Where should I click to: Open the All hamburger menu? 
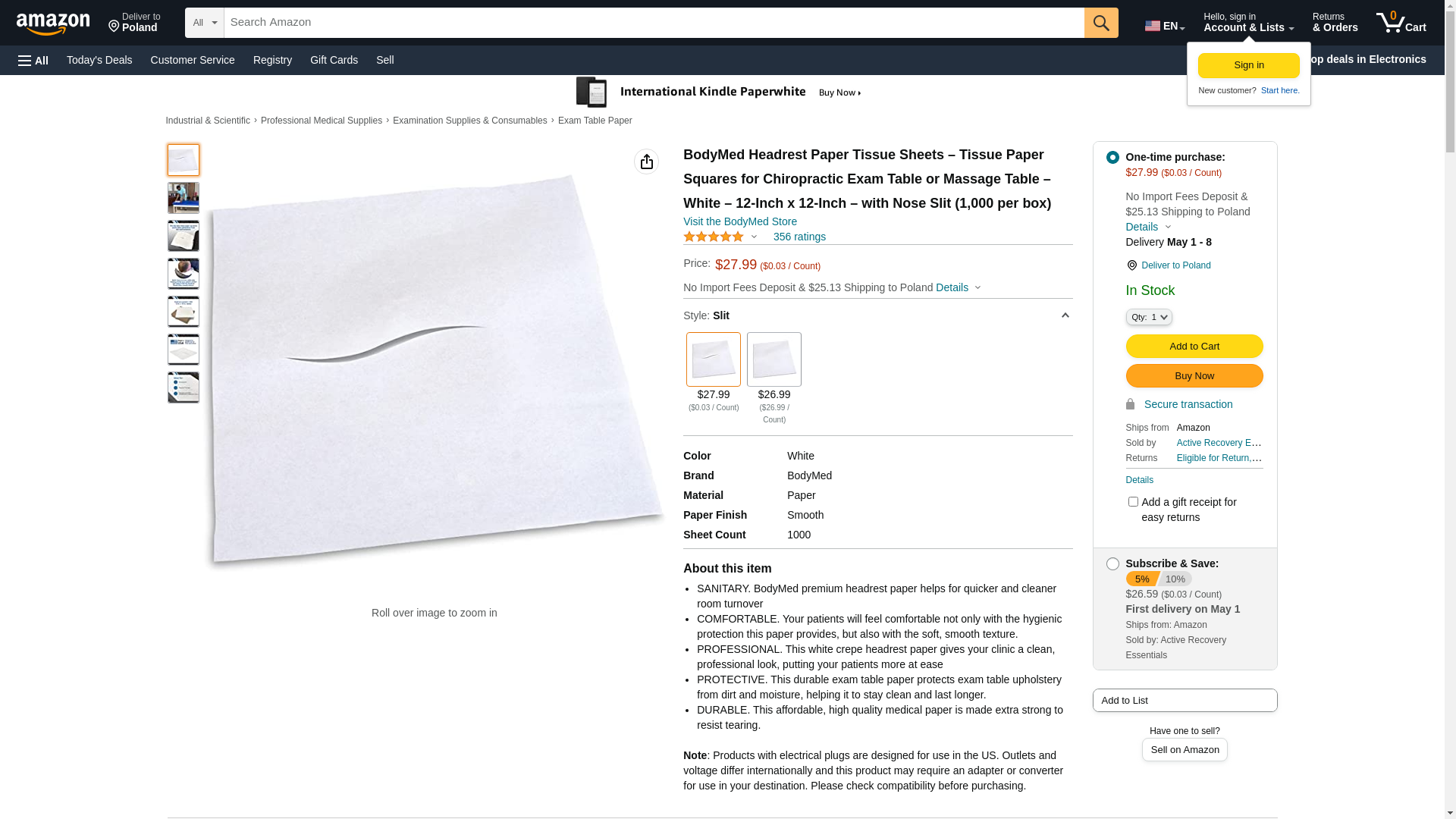click(33, 61)
